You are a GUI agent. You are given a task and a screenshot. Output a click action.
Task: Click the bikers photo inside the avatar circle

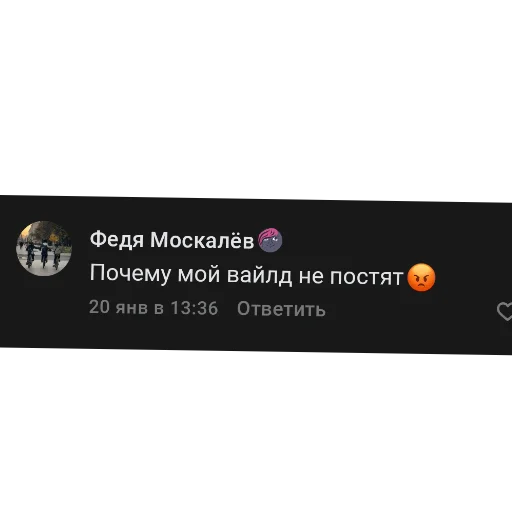point(44,248)
